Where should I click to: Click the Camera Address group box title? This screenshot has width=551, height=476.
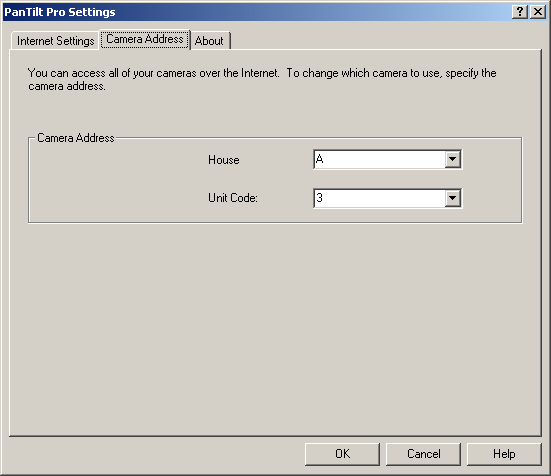point(76,138)
